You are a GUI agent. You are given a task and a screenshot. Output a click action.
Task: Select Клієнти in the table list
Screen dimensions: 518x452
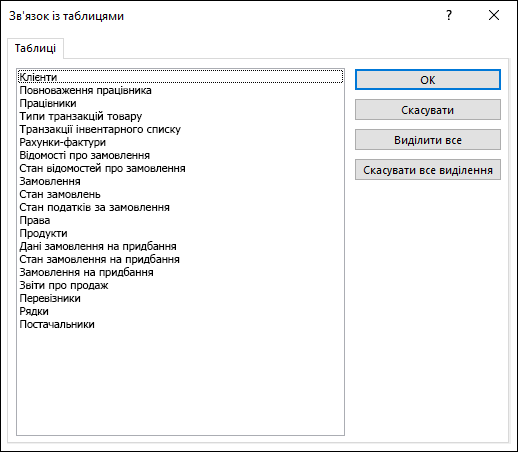coord(180,77)
